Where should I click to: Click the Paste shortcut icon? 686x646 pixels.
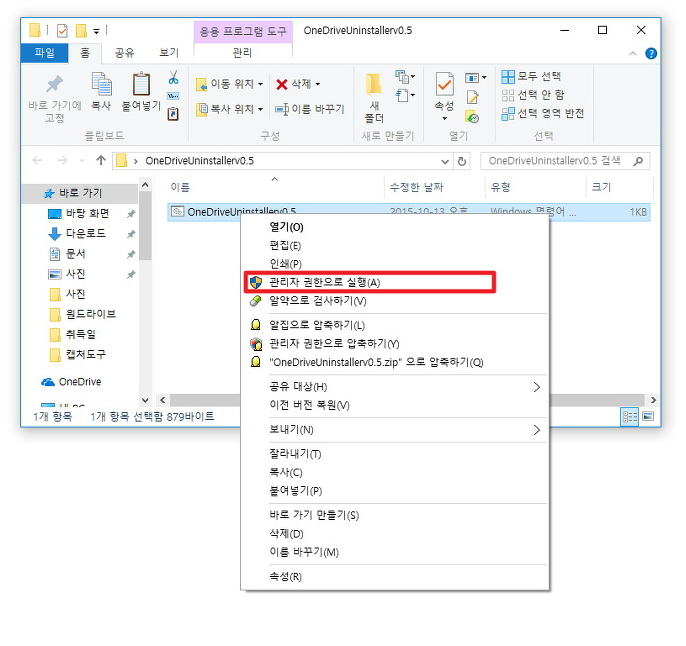[x=173, y=114]
